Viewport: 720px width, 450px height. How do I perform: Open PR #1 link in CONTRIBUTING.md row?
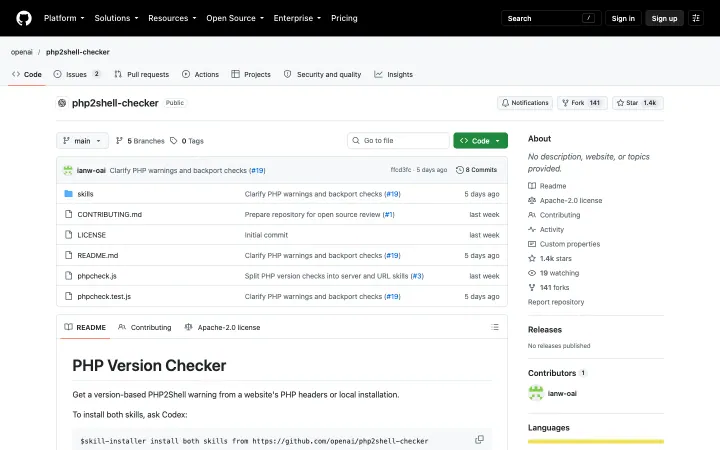point(388,214)
